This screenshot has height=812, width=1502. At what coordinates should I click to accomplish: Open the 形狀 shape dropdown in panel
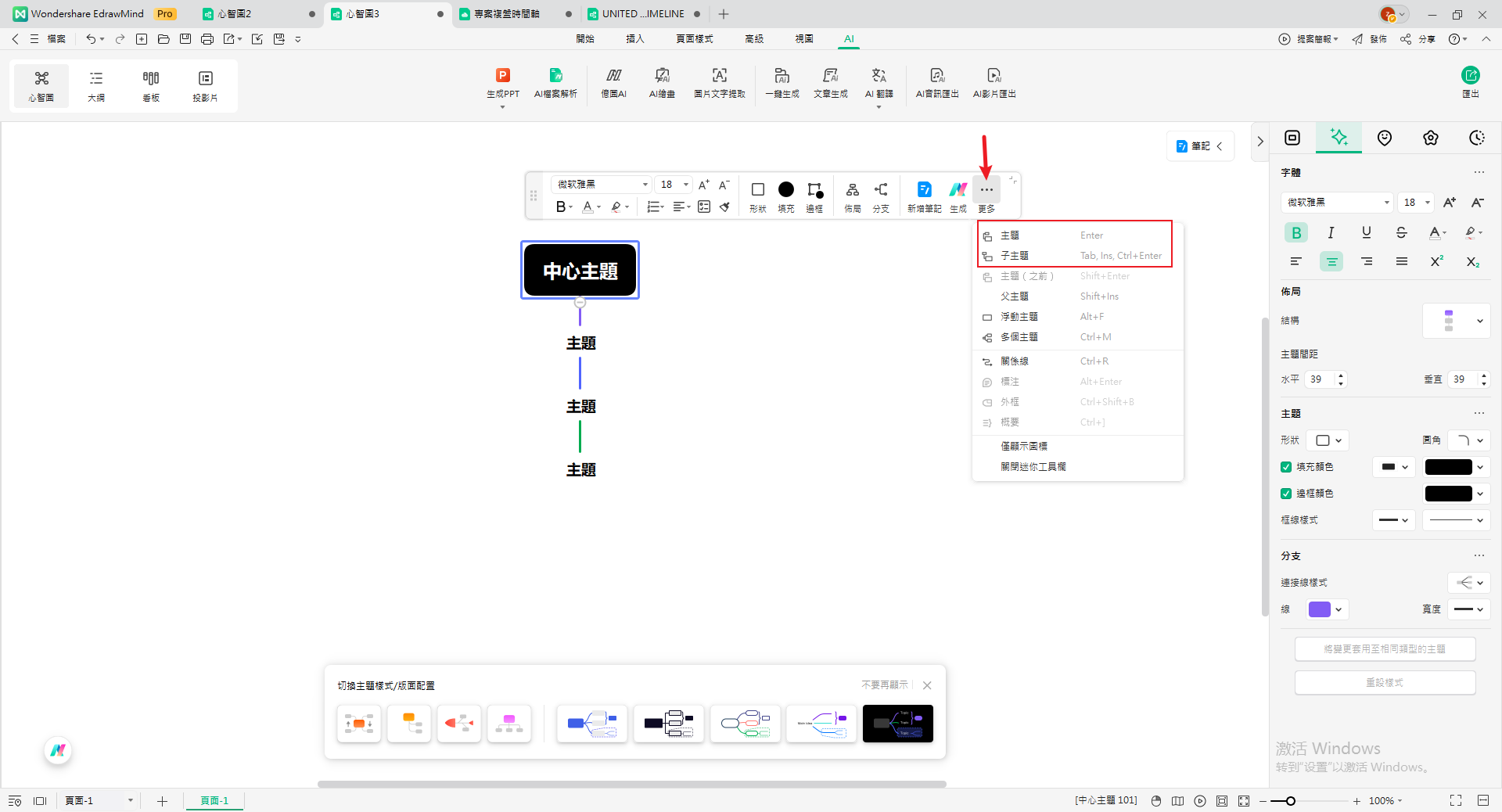(x=1328, y=440)
